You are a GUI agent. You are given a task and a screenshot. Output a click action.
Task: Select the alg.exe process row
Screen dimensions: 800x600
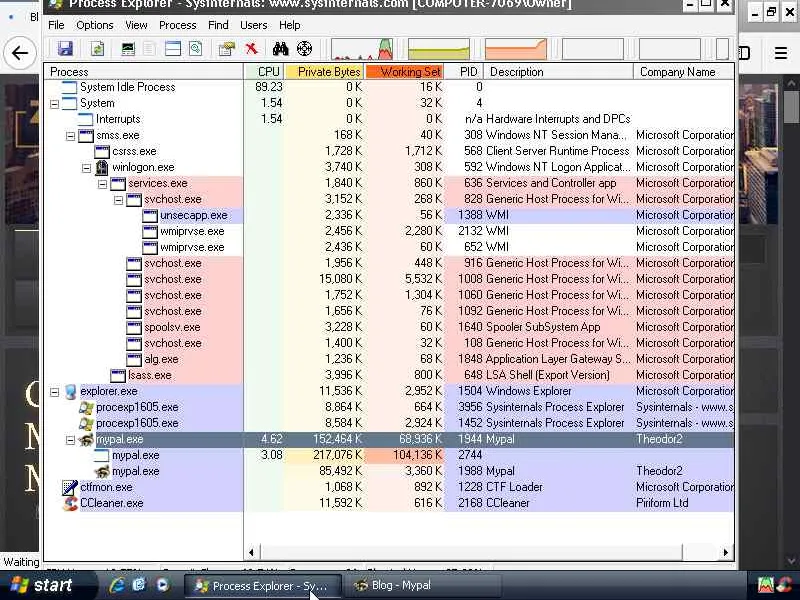click(389, 359)
